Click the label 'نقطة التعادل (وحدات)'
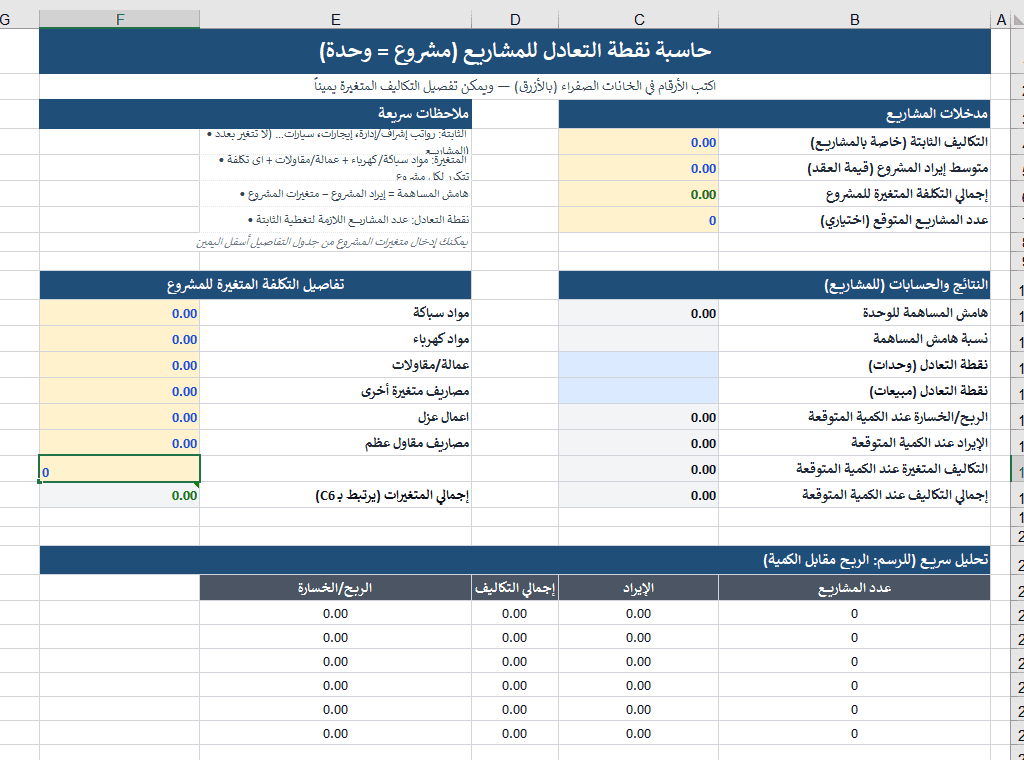The image size is (1024, 760). tap(928, 364)
